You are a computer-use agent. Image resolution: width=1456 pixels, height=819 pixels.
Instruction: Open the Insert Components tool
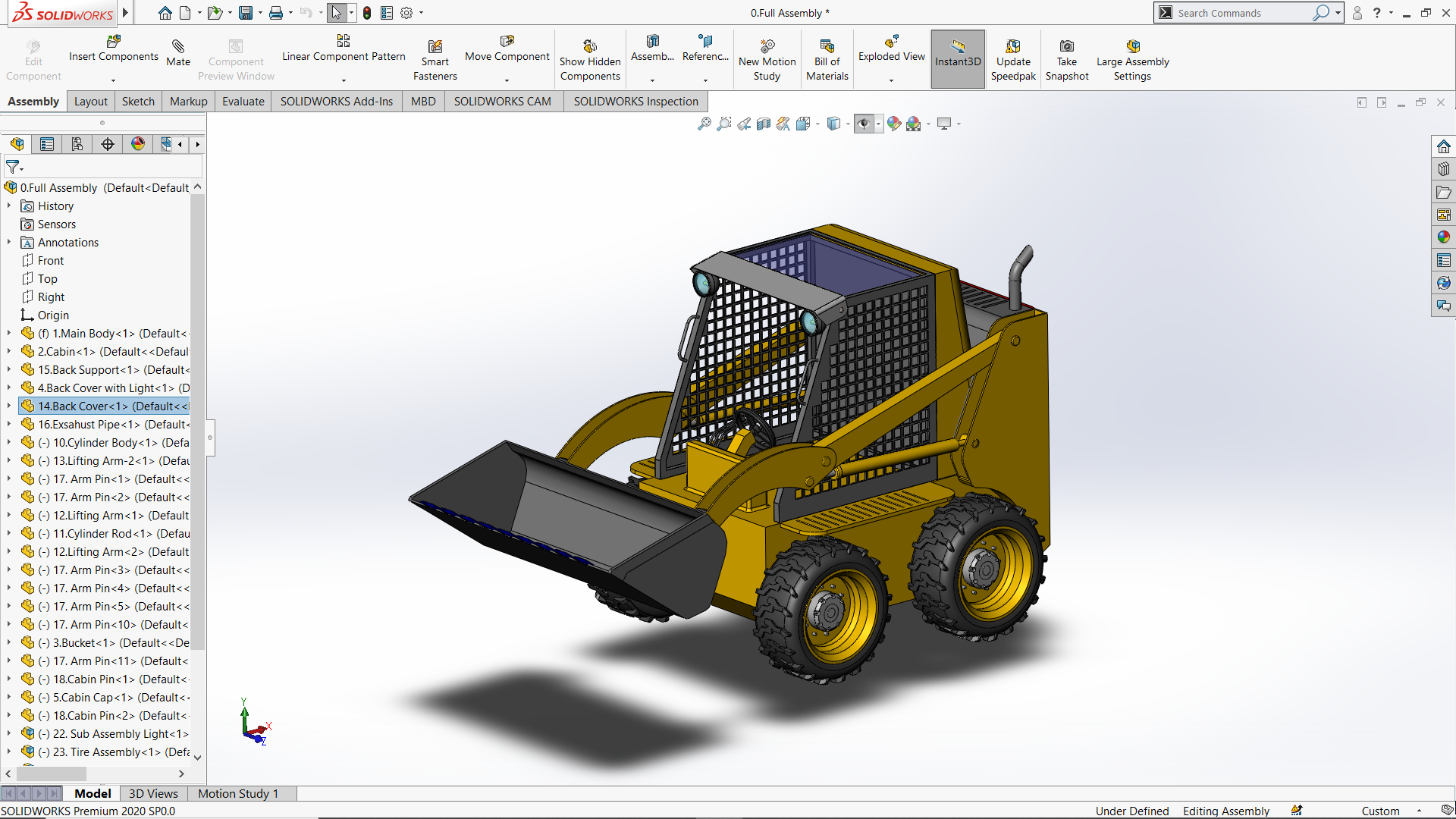point(114,49)
